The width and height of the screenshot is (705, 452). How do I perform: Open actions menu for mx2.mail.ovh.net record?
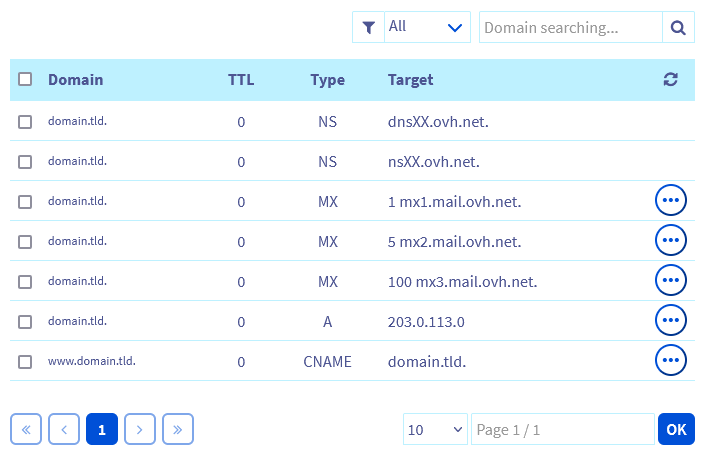click(x=670, y=241)
